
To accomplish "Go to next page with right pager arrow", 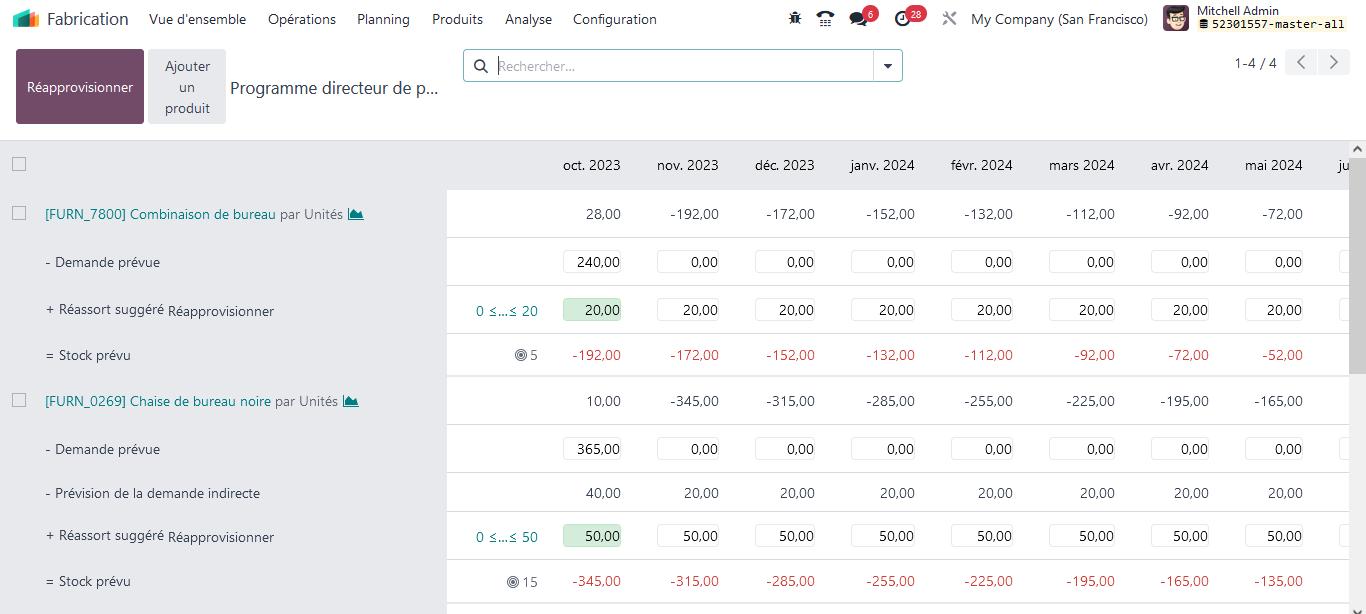I will (1333, 62).
